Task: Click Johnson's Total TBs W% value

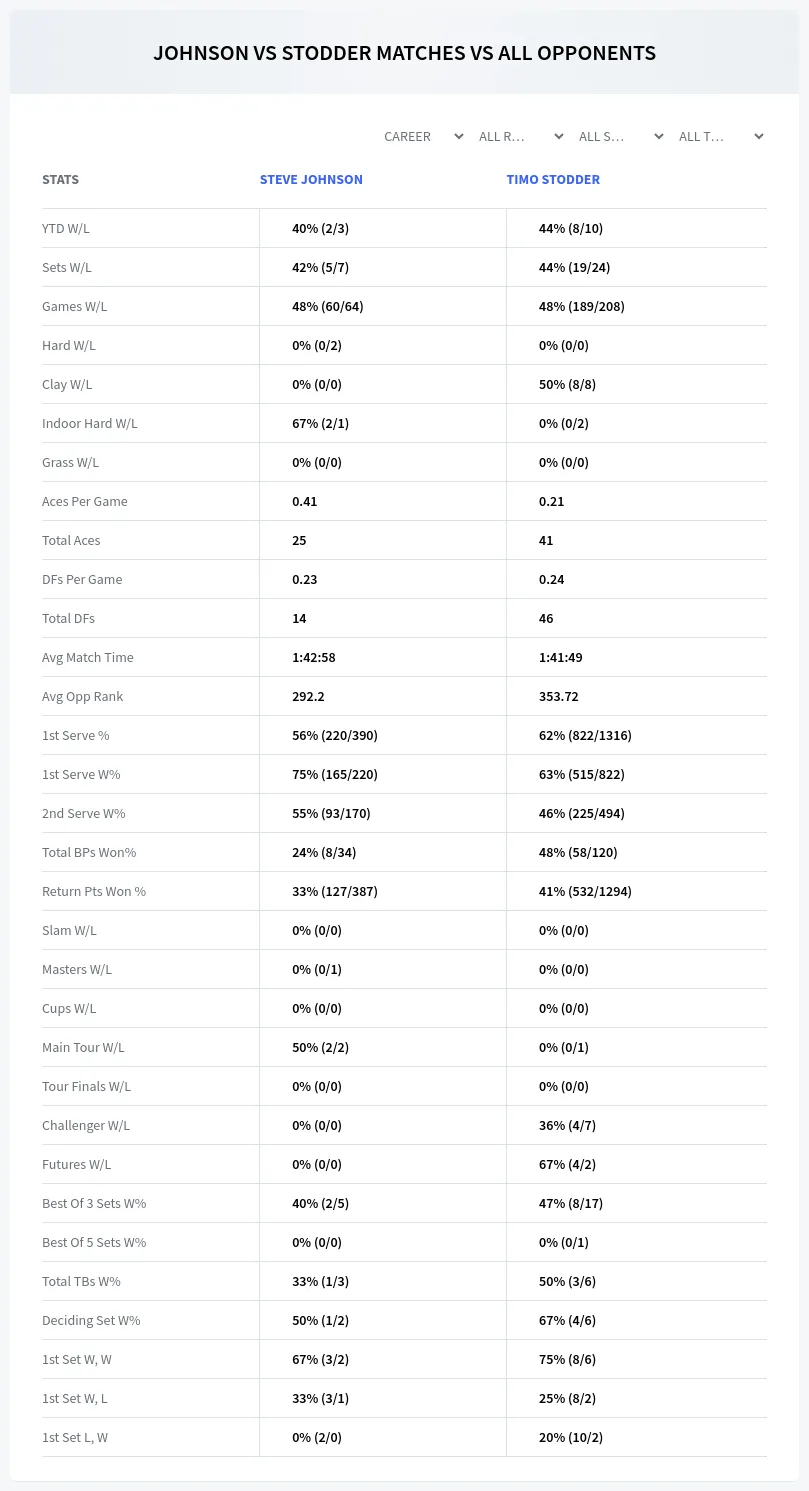Action: (x=320, y=1281)
